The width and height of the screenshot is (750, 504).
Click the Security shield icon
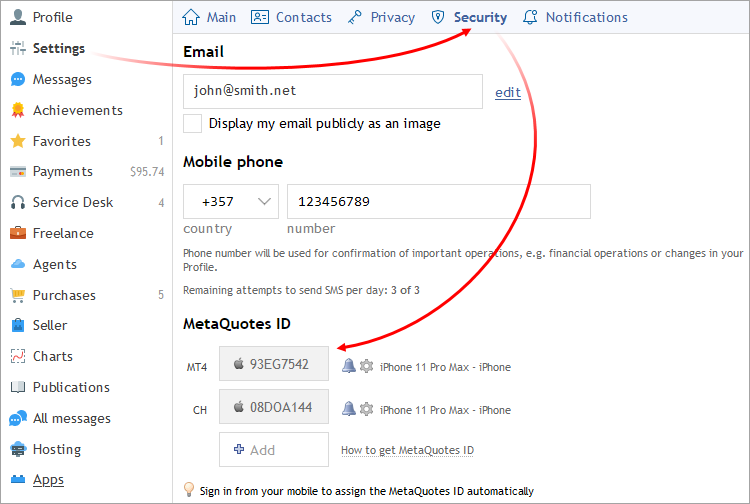pos(438,17)
